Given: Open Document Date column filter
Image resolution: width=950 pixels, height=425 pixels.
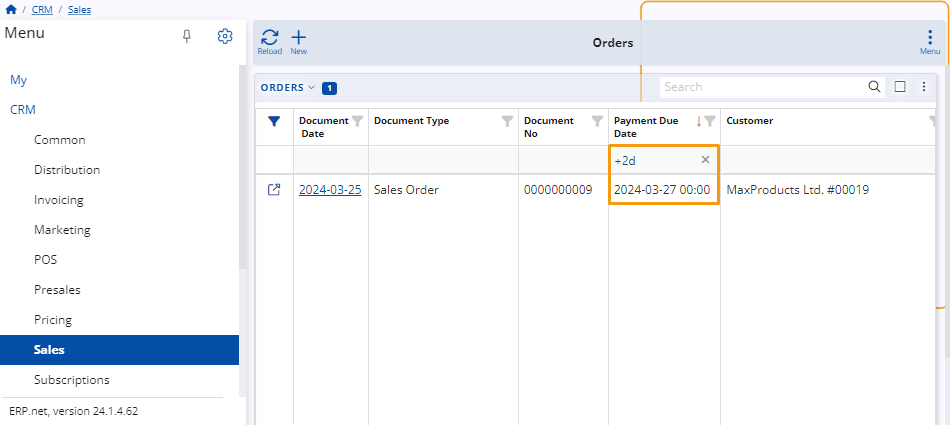Looking at the screenshot, I should coord(357,121).
